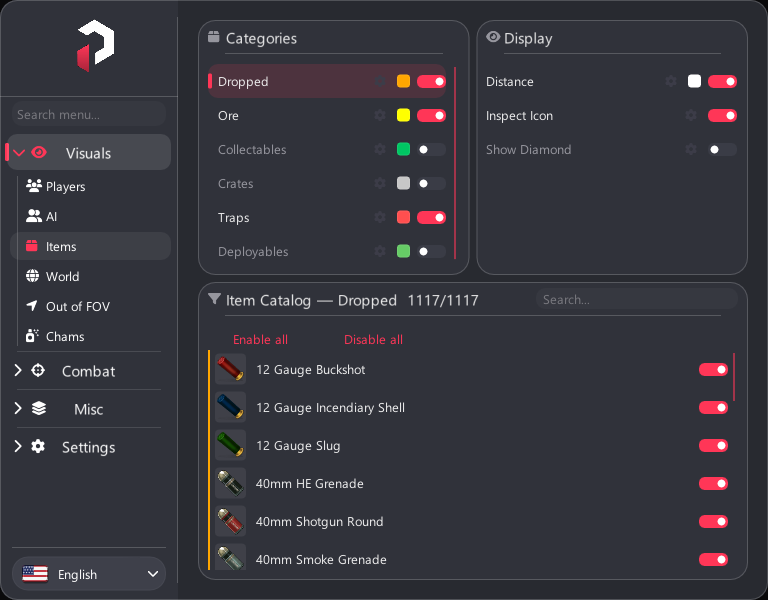Click the Item Catalog filter funnel icon

point(214,299)
